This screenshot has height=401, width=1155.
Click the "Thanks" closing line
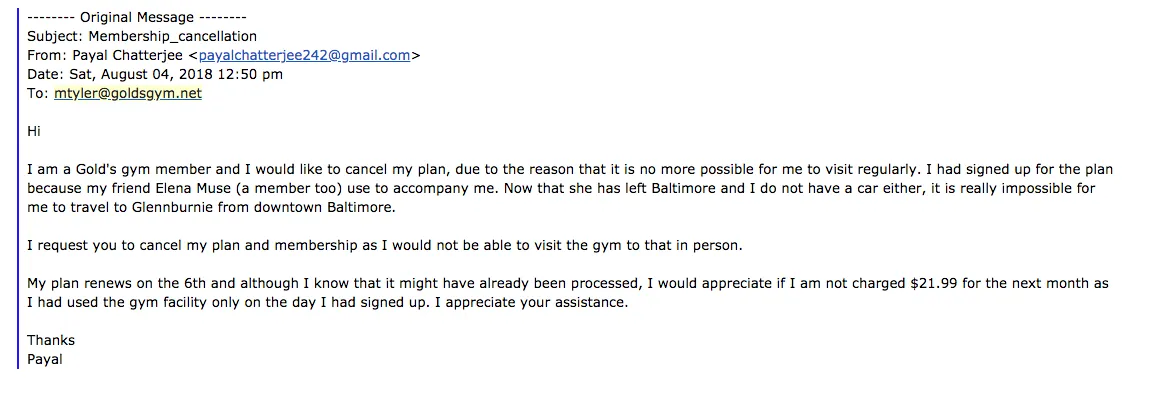(51, 341)
